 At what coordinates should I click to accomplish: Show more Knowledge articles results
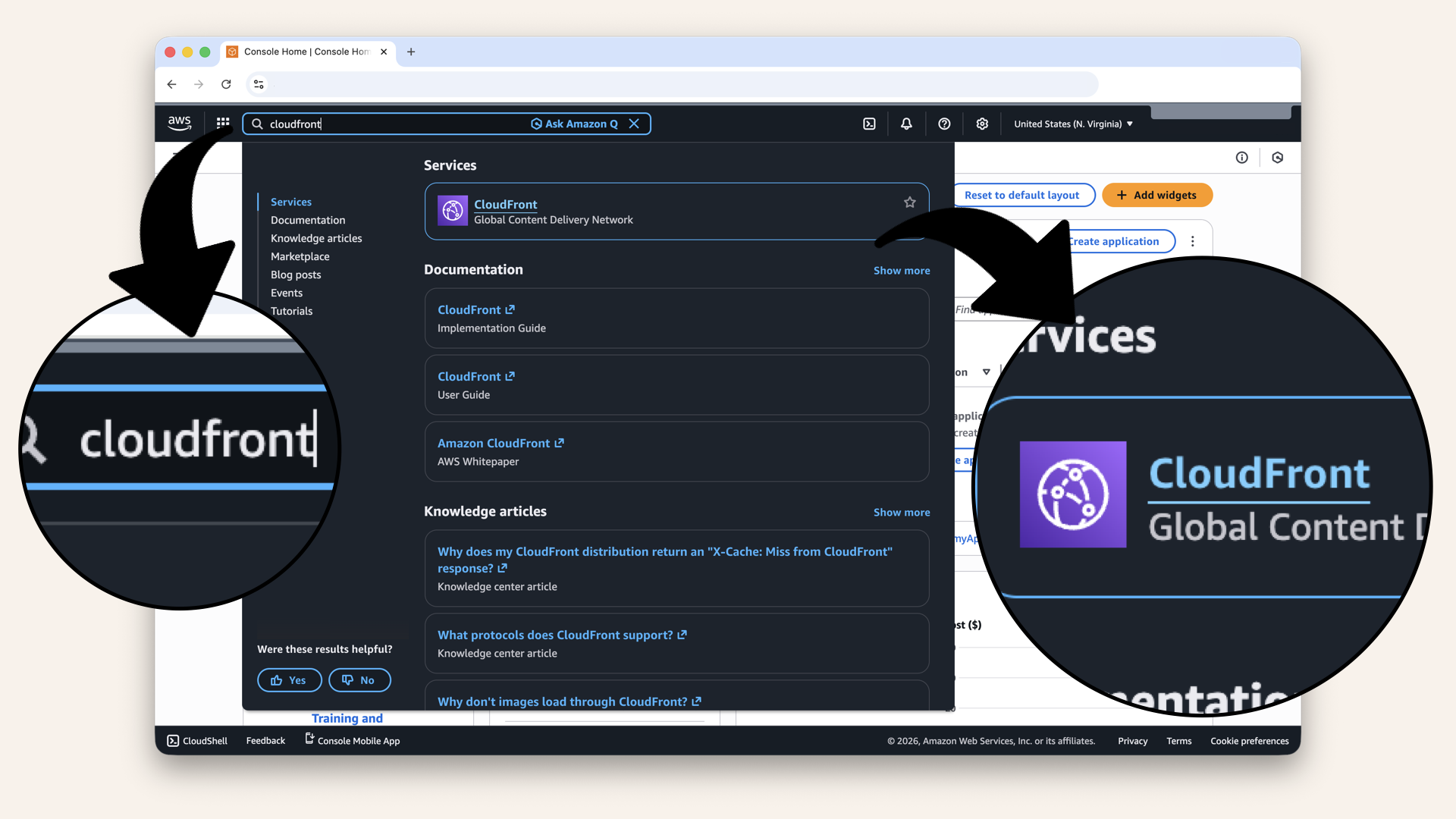tap(901, 513)
